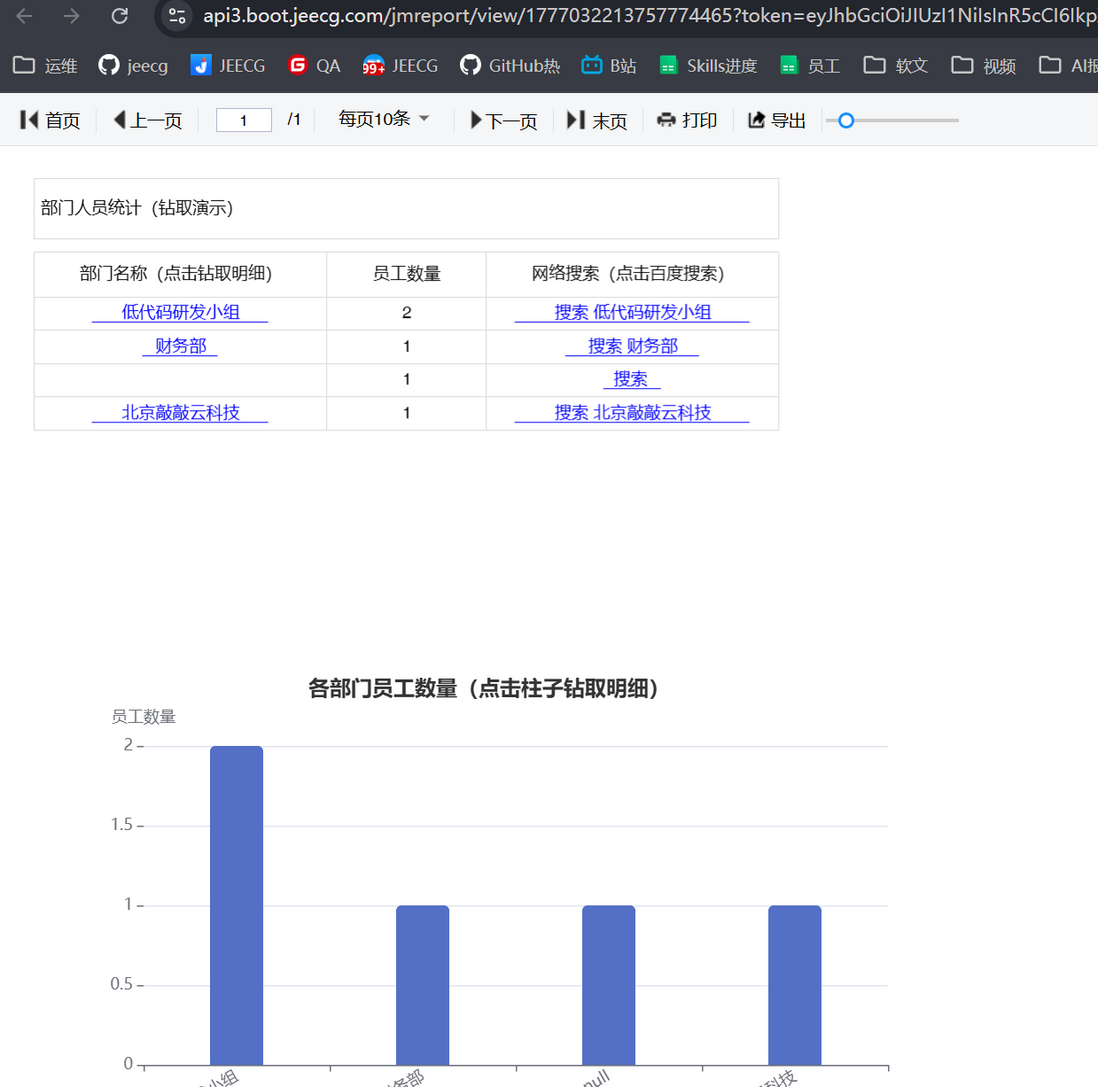1098x1087 pixels.
Task: Adjust the report zoom slider
Action: (845, 120)
